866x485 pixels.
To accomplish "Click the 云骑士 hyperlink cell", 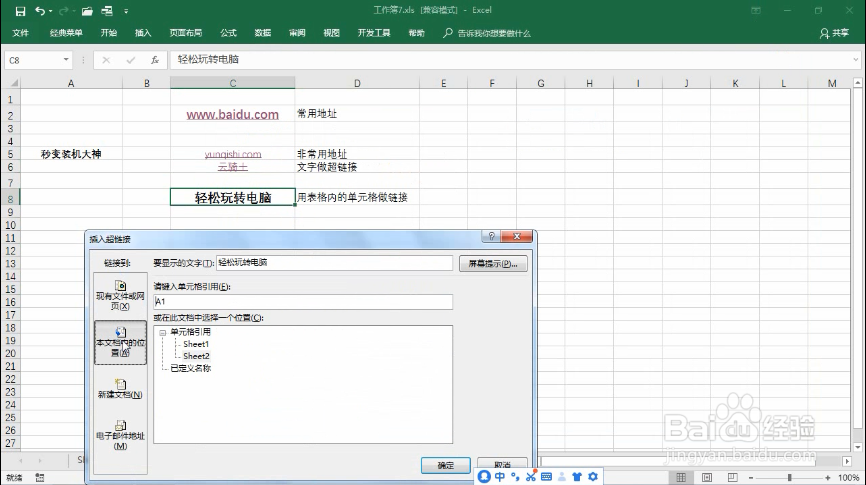I will pyautogui.click(x=233, y=167).
